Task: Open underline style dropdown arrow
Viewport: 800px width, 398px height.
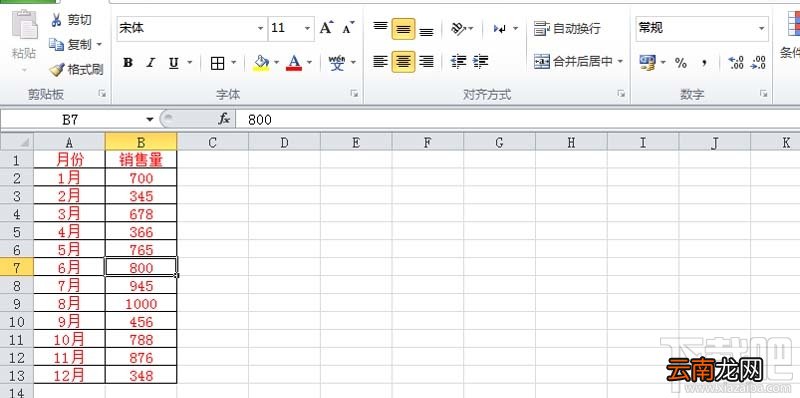Action: 189,63
